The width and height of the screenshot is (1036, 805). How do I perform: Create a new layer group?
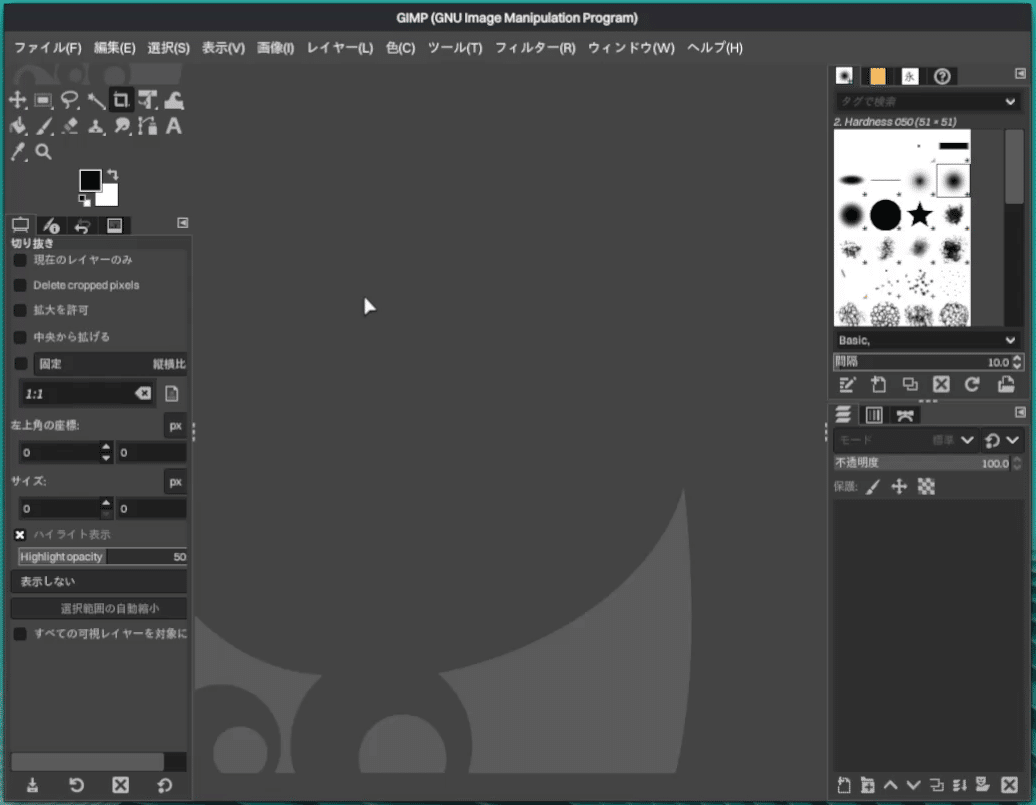pyautogui.click(x=868, y=785)
